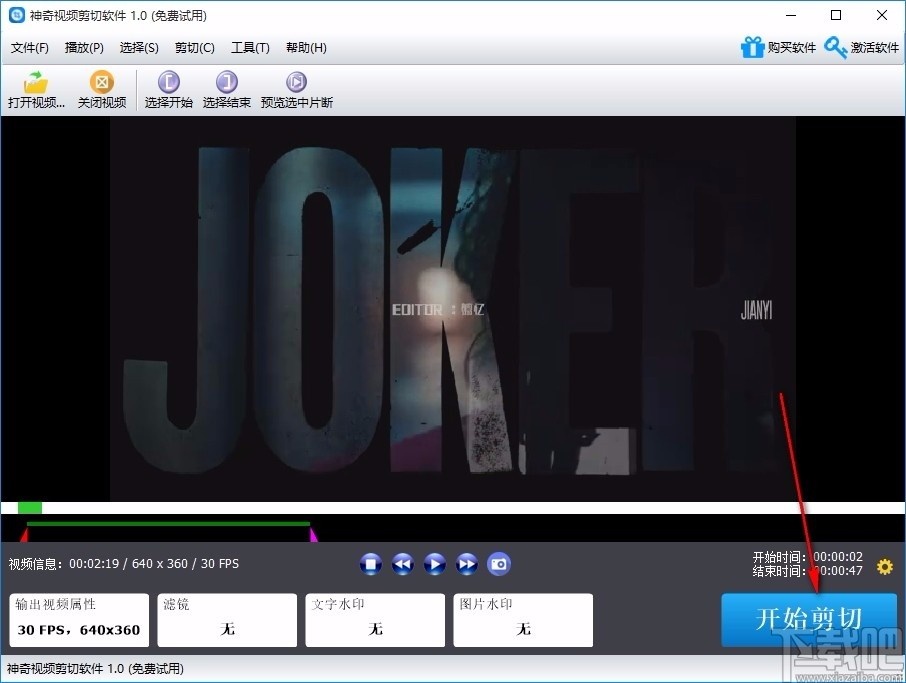This screenshot has width=906, height=683.
Task: Set selection start with 选择开始
Action: (x=168, y=90)
